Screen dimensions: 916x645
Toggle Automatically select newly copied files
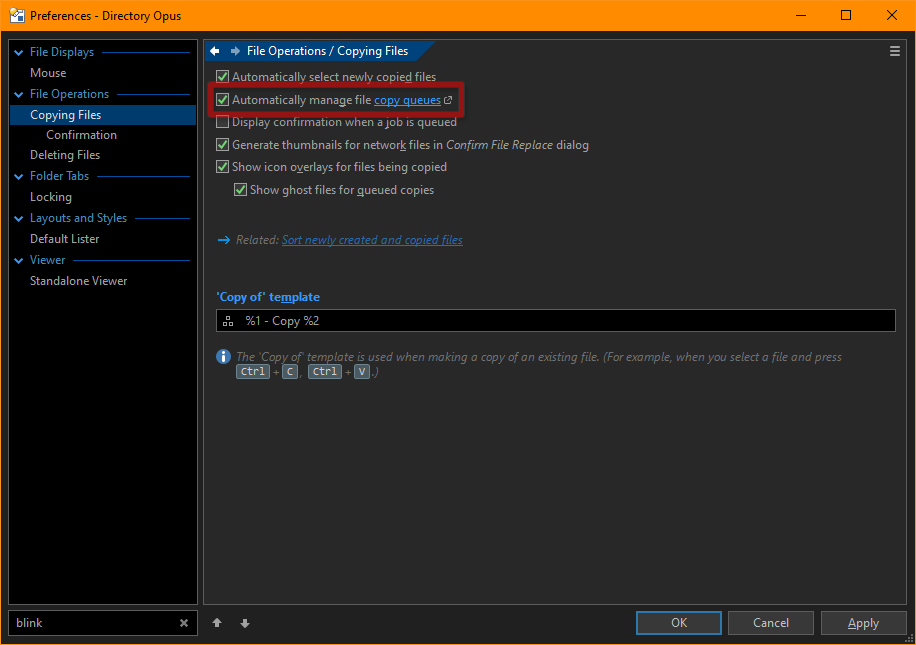(x=223, y=77)
